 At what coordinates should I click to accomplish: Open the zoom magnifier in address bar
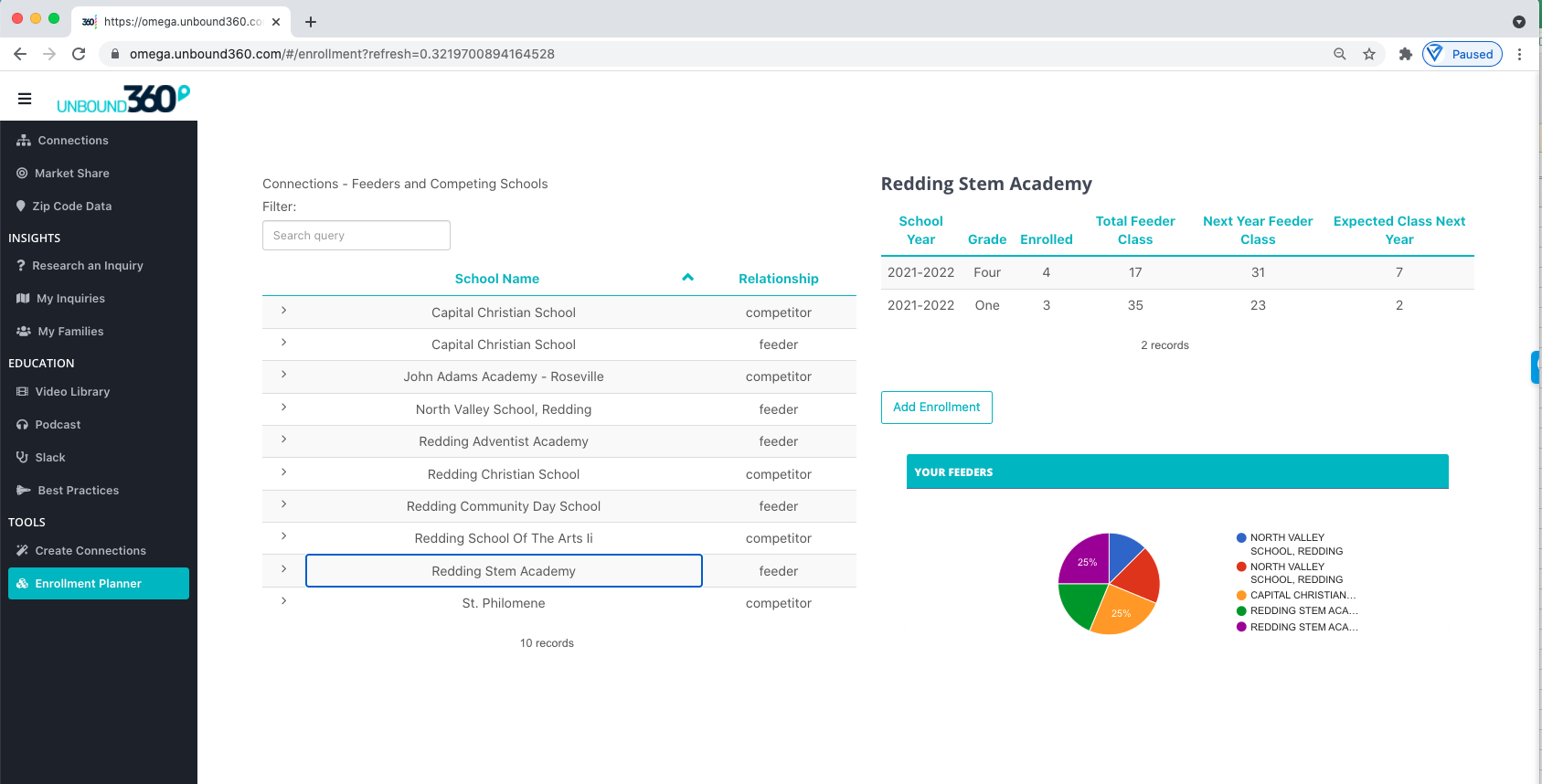tap(1340, 54)
